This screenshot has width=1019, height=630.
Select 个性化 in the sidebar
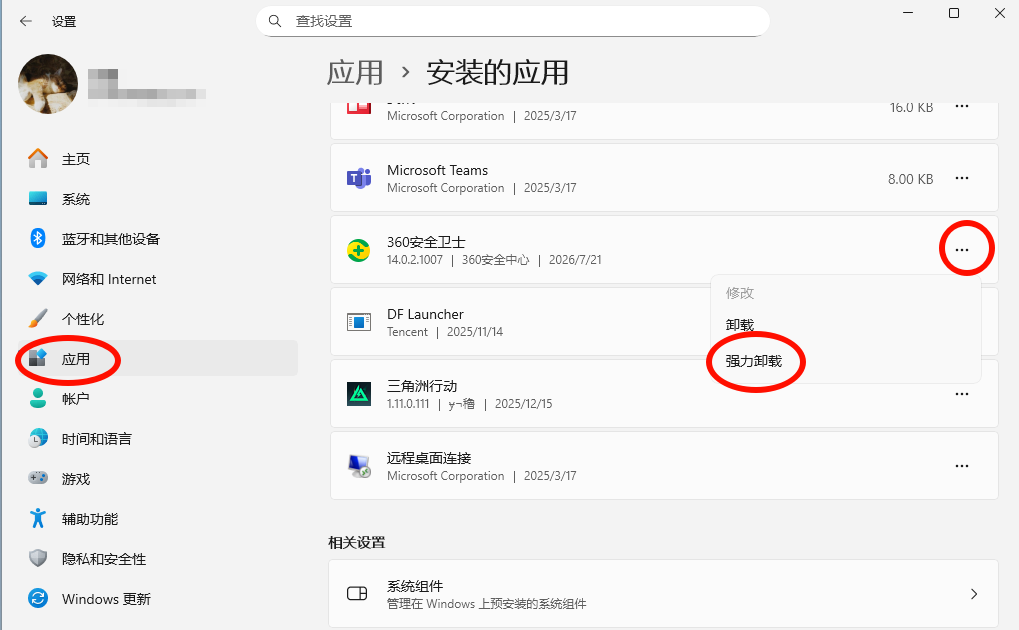tap(157, 319)
